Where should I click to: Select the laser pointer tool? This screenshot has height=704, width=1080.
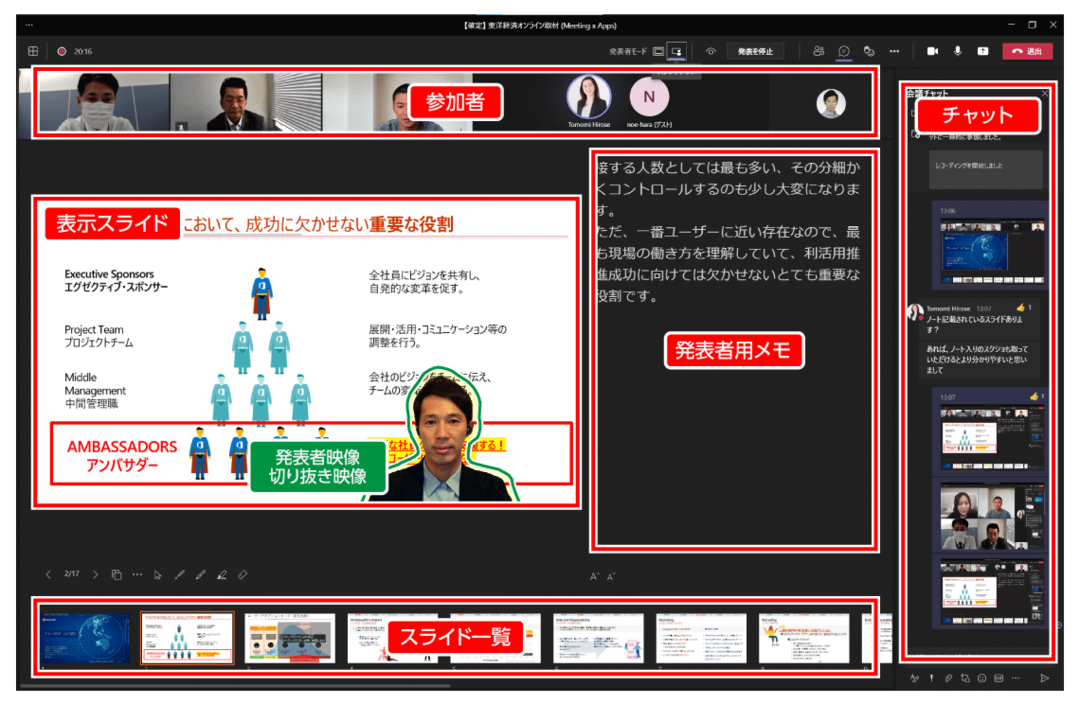(179, 574)
